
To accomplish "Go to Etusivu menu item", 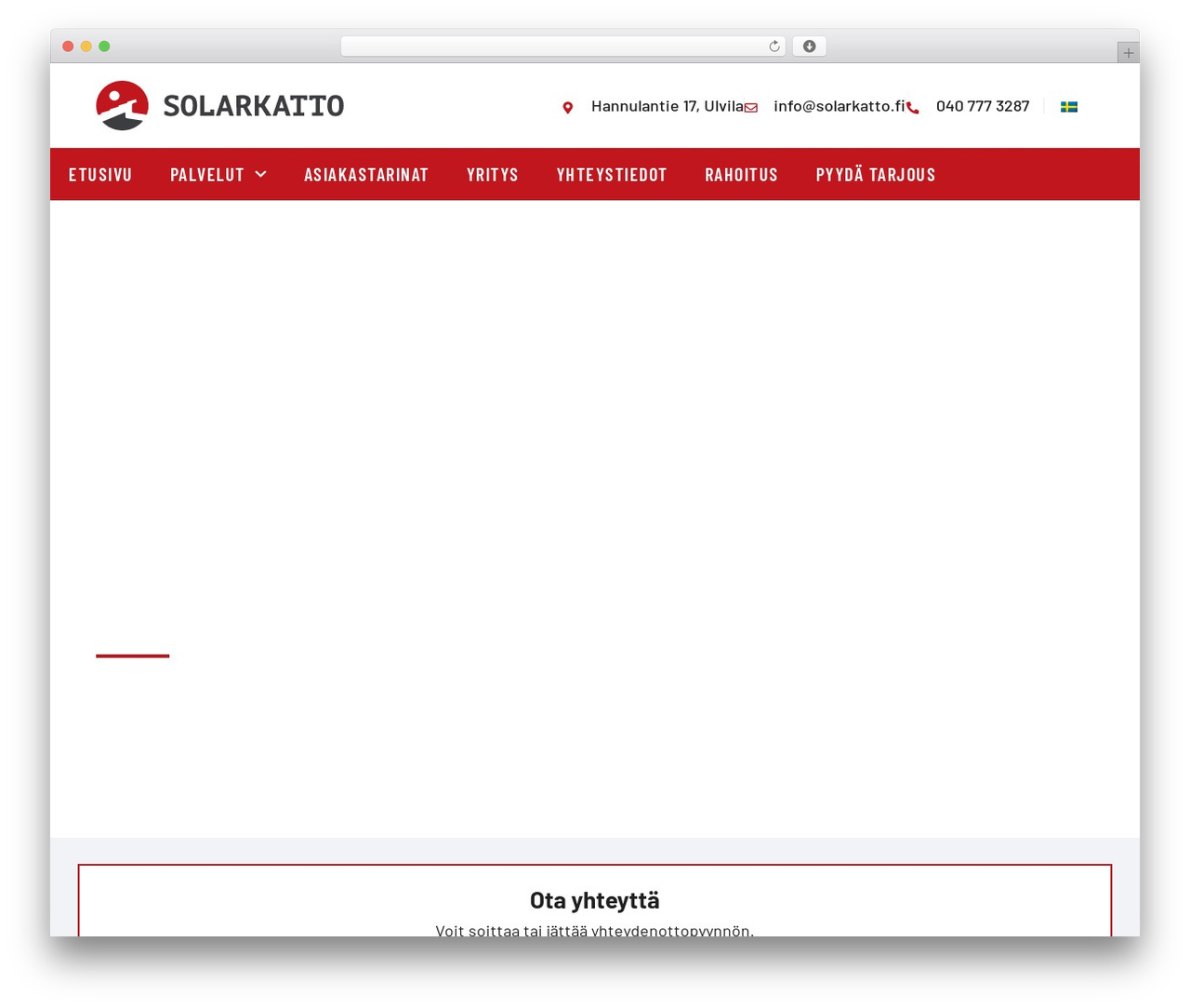I will (100, 175).
